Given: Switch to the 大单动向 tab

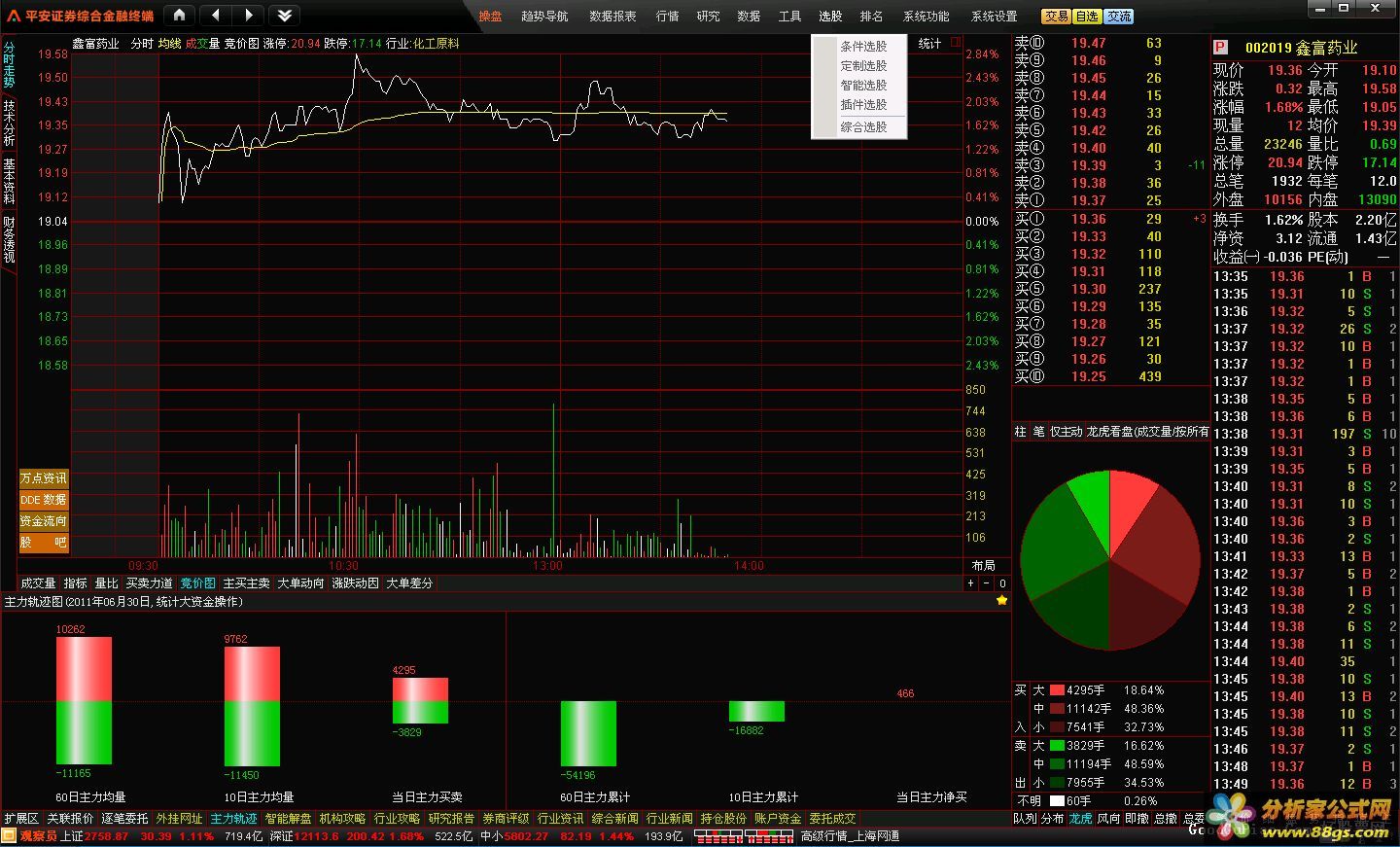Looking at the screenshot, I should tap(300, 582).
